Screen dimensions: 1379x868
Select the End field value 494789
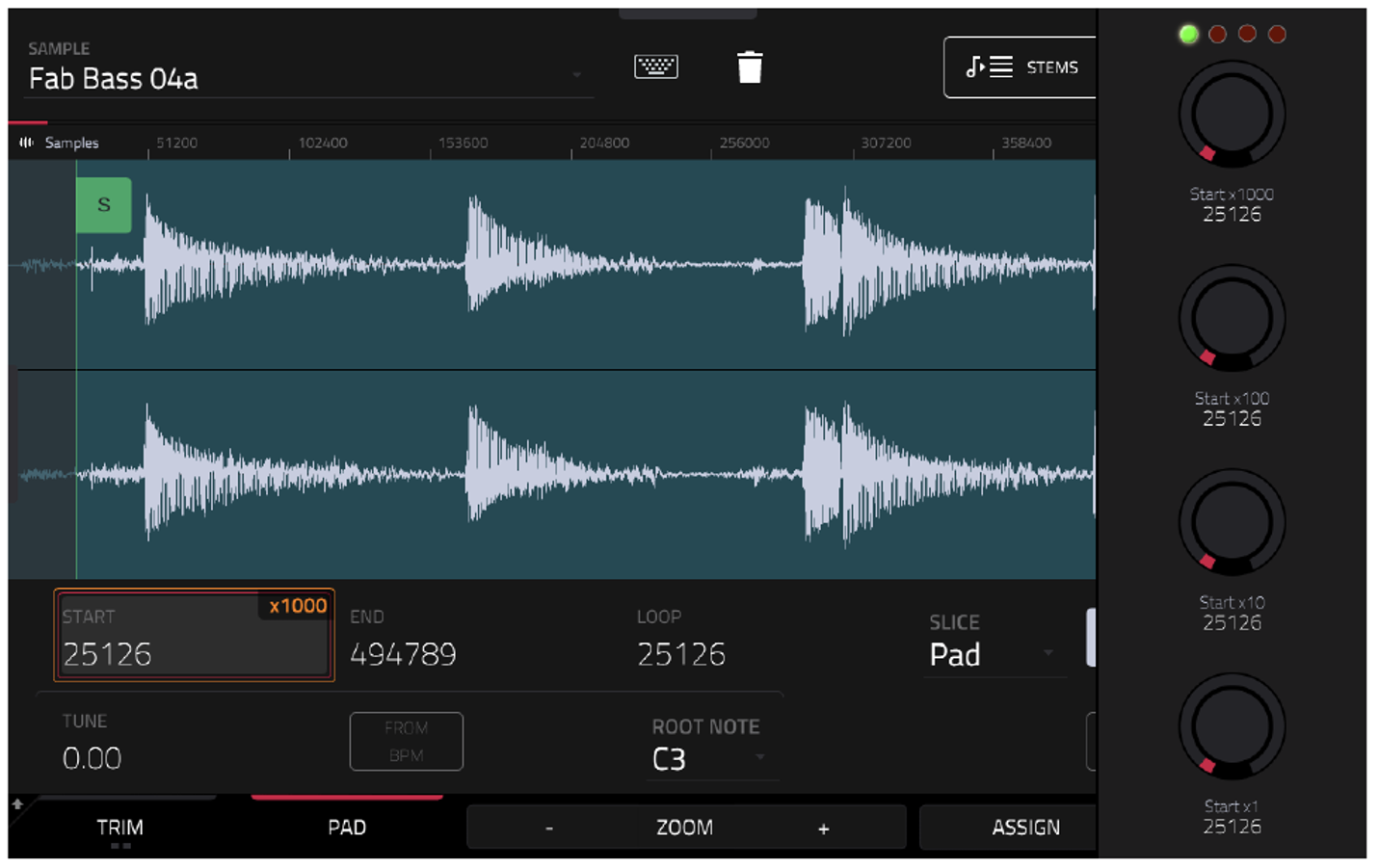point(403,655)
